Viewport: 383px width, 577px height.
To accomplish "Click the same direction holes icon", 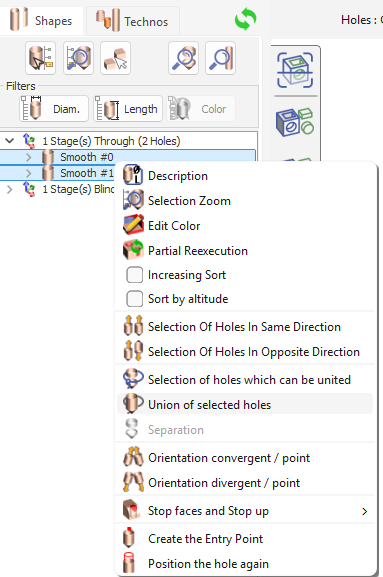I will pyautogui.click(x=133, y=326).
